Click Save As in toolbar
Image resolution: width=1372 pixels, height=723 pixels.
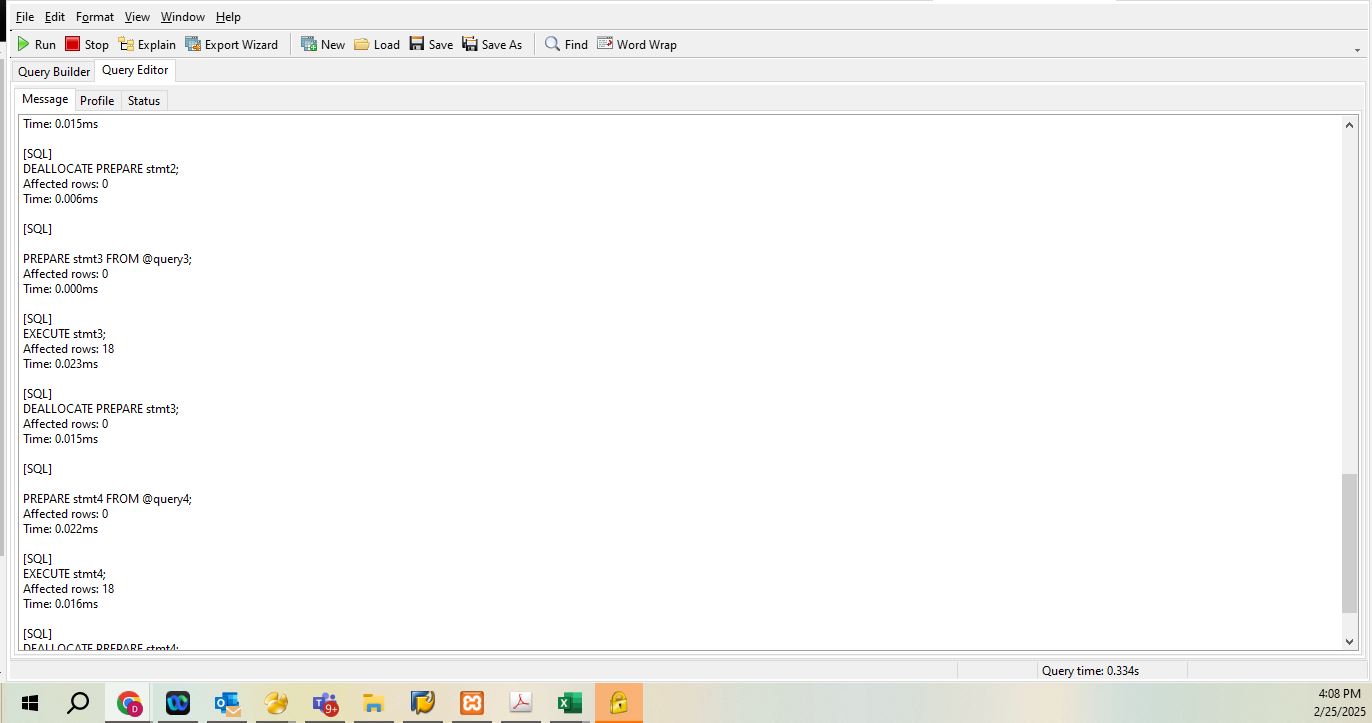coord(492,44)
